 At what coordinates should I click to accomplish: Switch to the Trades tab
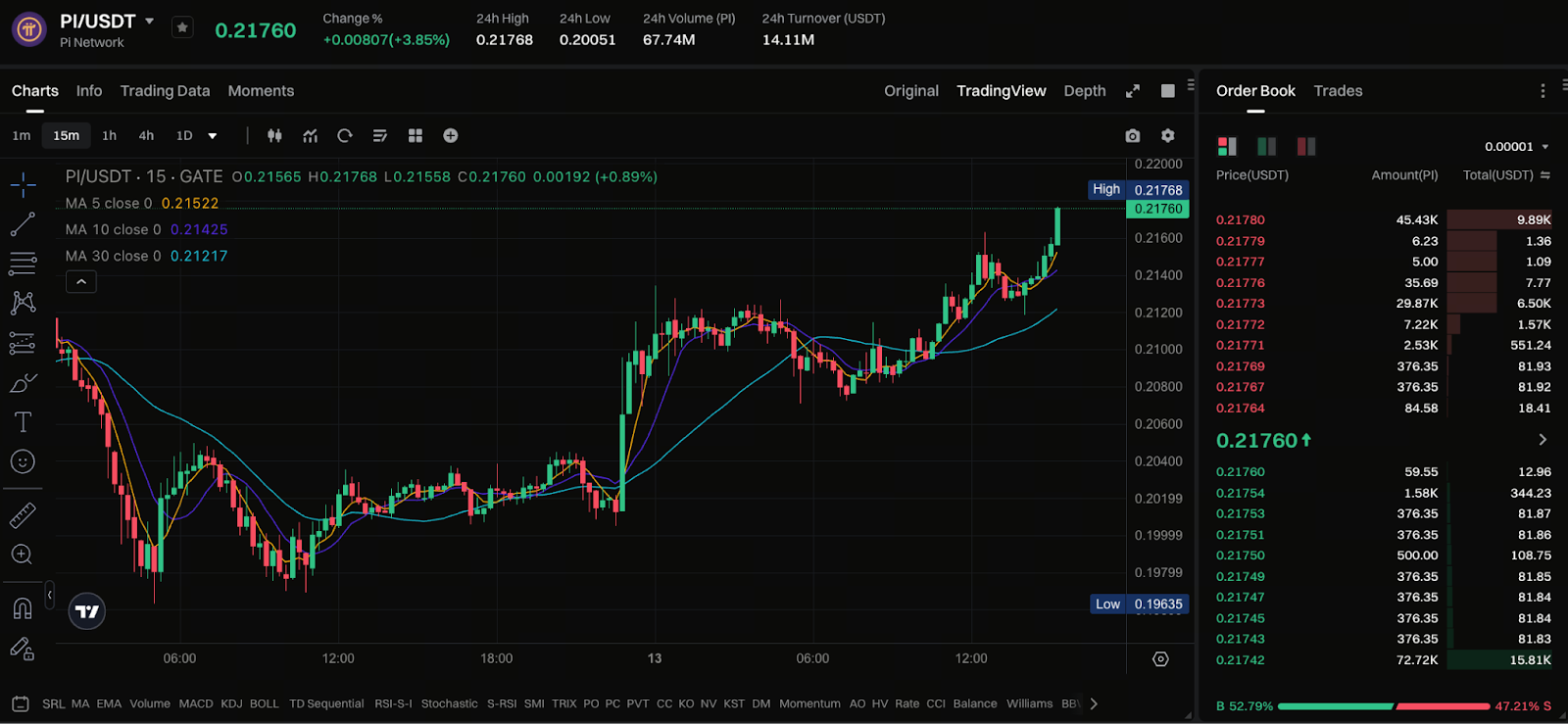coord(1338,91)
